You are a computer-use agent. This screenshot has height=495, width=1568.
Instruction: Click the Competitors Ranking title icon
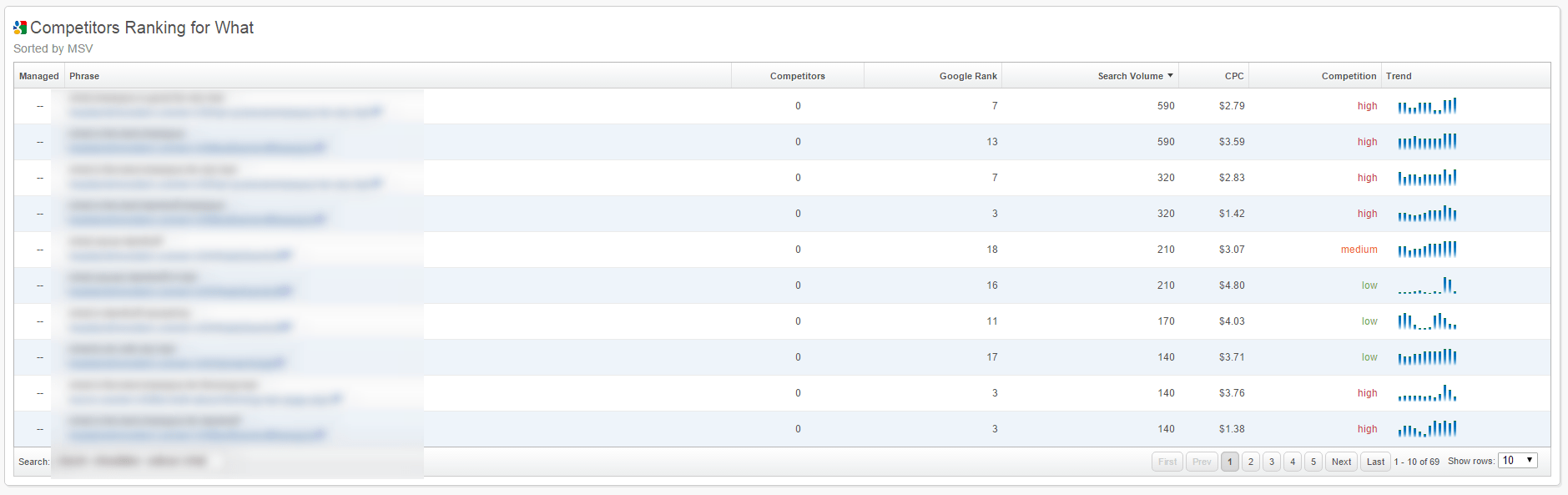20,28
